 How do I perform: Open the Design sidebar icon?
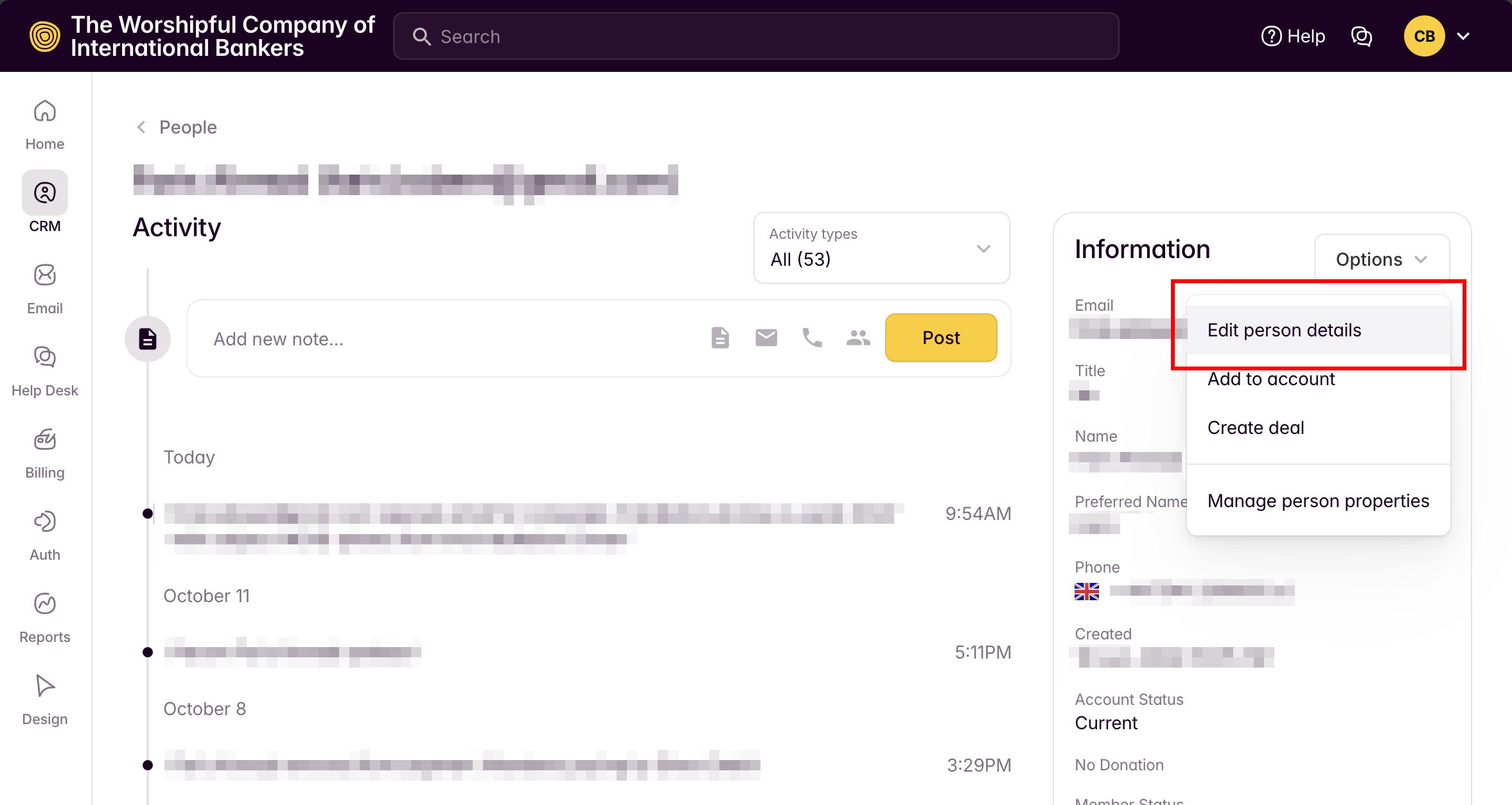point(45,699)
